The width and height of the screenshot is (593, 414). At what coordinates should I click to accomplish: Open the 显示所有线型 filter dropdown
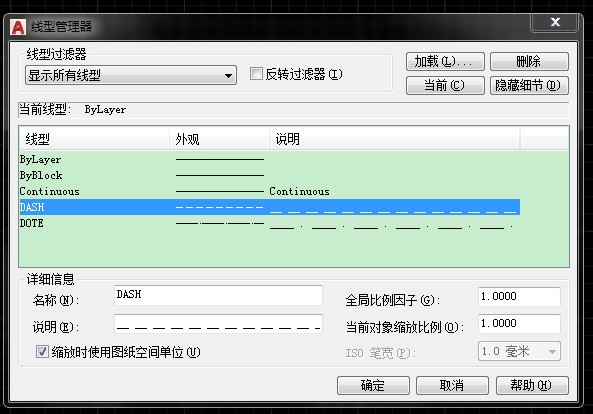pos(131,75)
